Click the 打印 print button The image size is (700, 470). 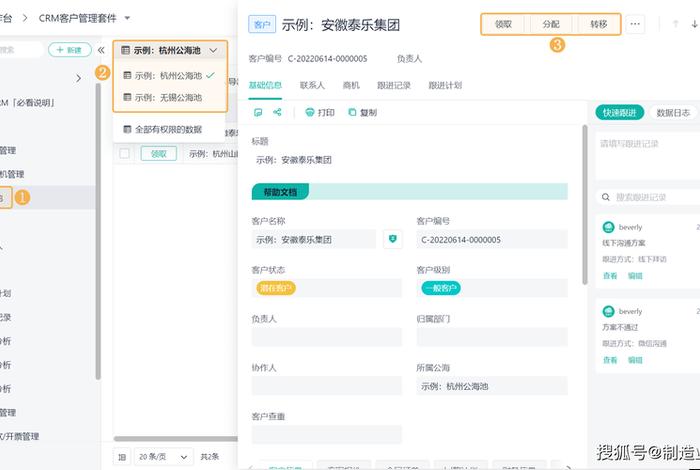coord(320,112)
